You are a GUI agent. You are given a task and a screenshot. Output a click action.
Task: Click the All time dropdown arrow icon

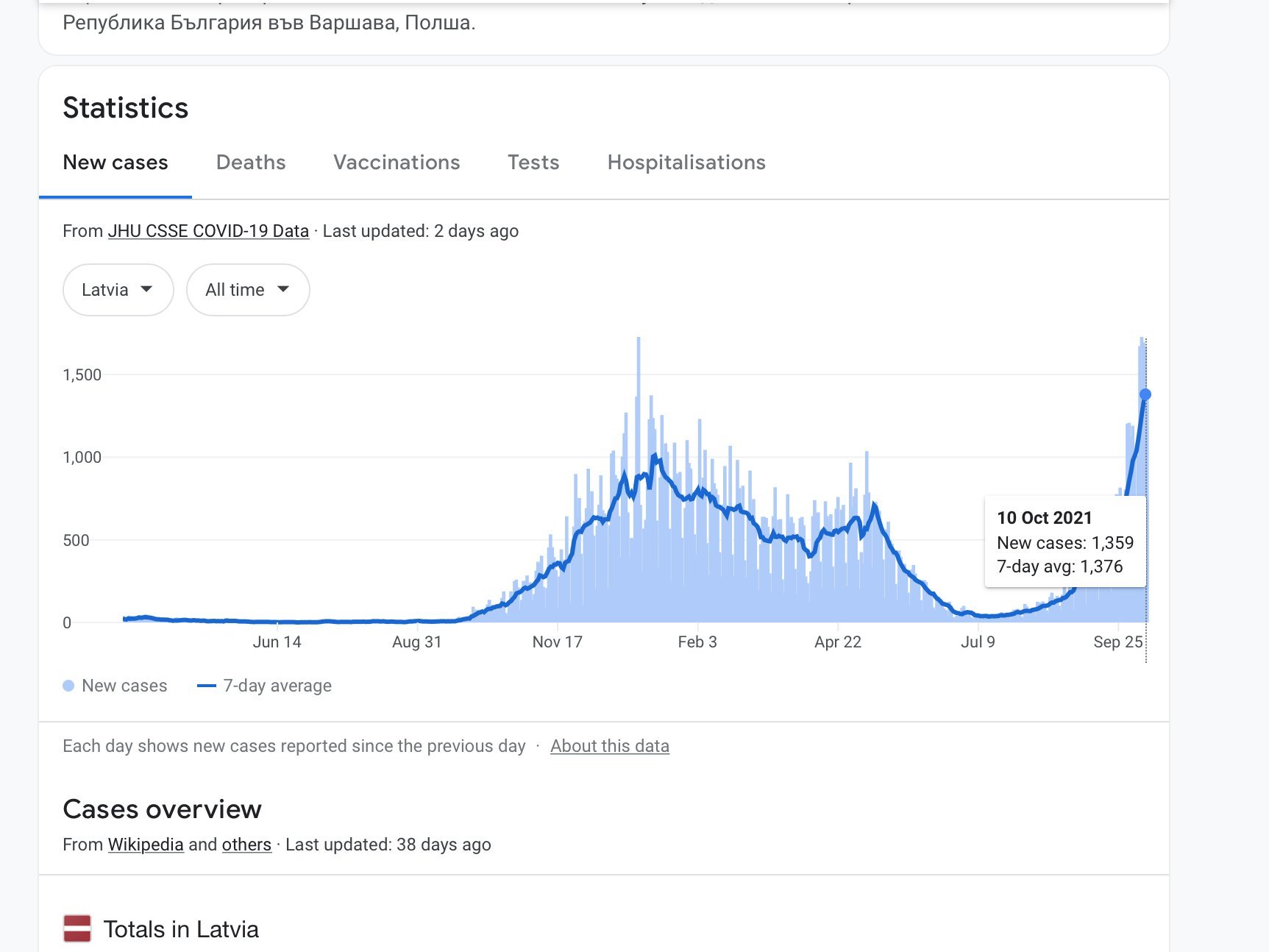(x=283, y=289)
